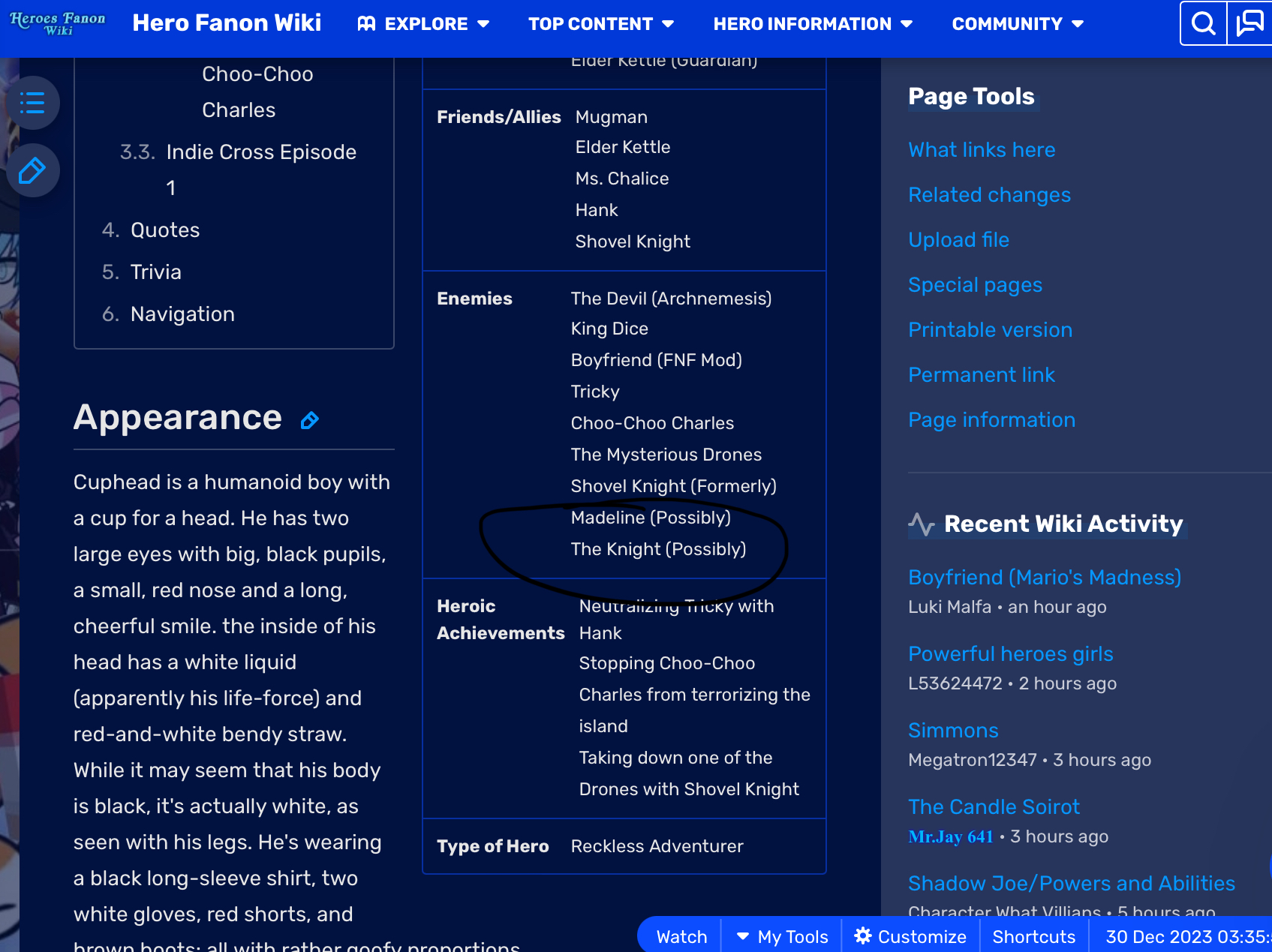Toggle the table of contents list icon
Screen dimensions: 1272x952
tap(32, 102)
